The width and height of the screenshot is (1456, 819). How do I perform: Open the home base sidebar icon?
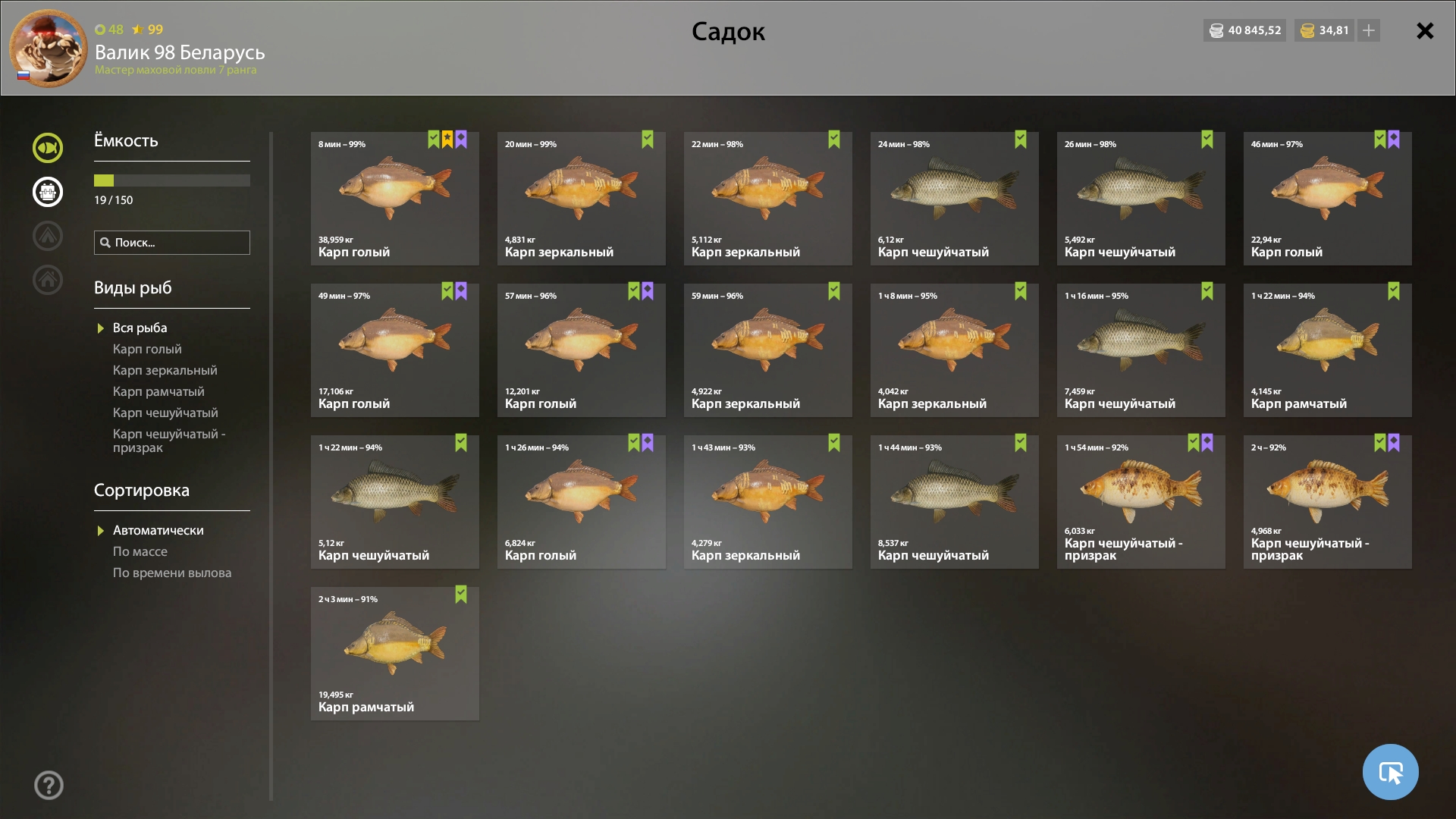tap(48, 280)
